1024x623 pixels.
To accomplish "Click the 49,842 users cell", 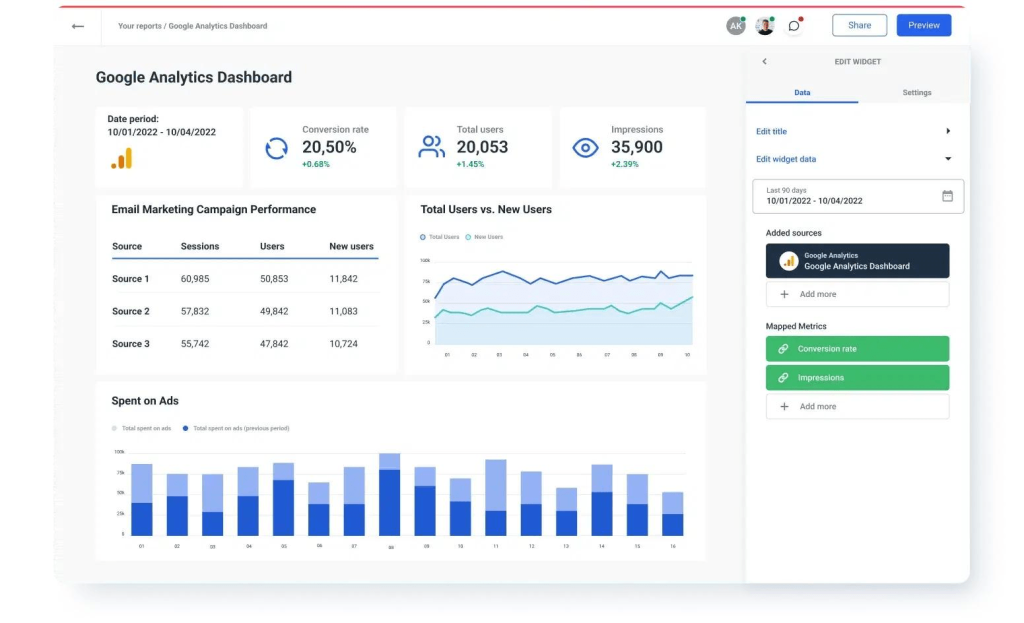I will coord(274,312).
